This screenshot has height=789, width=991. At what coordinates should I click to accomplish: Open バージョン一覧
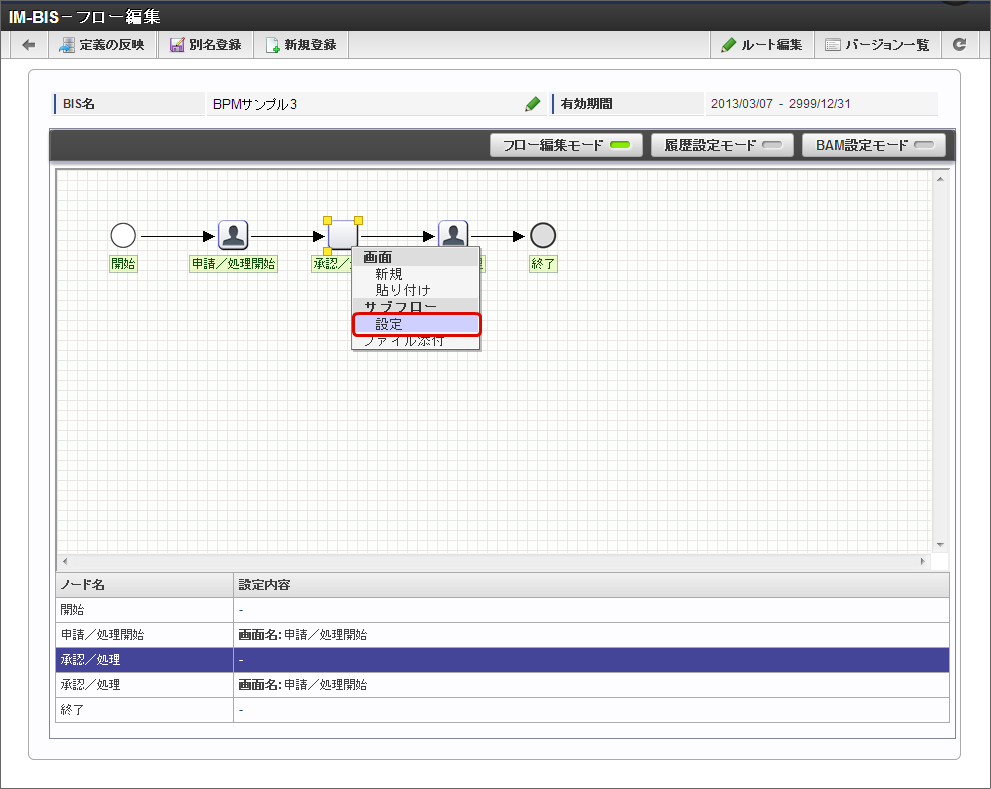(x=877, y=45)
